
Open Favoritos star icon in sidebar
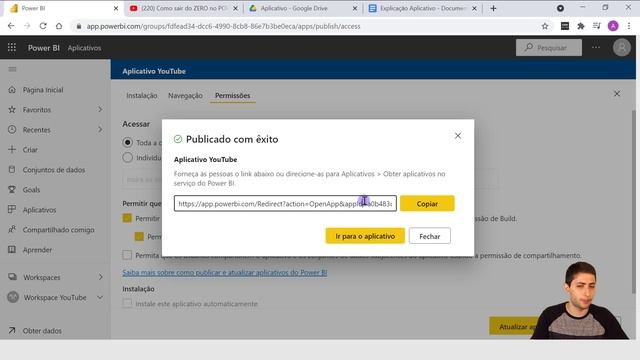(x=12, y=109)
